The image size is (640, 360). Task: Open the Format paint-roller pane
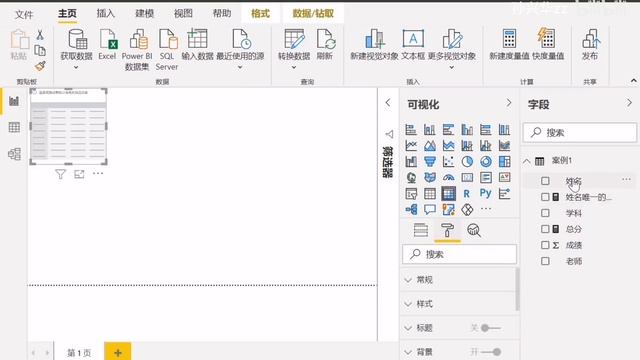tap(447, 231)
